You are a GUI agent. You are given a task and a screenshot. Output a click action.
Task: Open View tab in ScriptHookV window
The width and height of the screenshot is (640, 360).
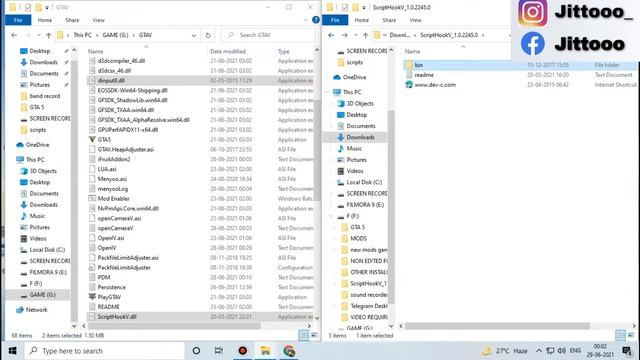point(415,20)
